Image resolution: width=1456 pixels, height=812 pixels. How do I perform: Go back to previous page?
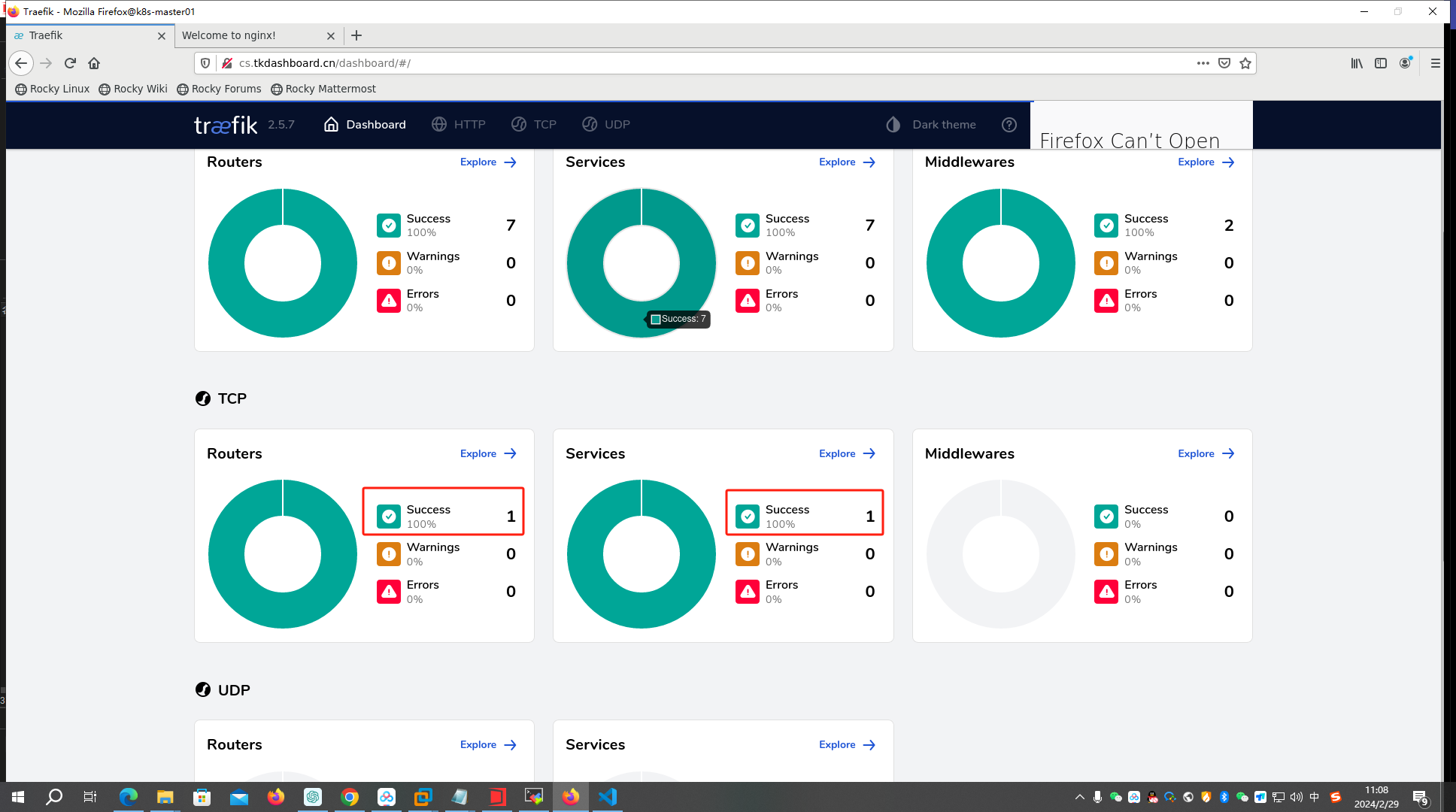point(21,63)
